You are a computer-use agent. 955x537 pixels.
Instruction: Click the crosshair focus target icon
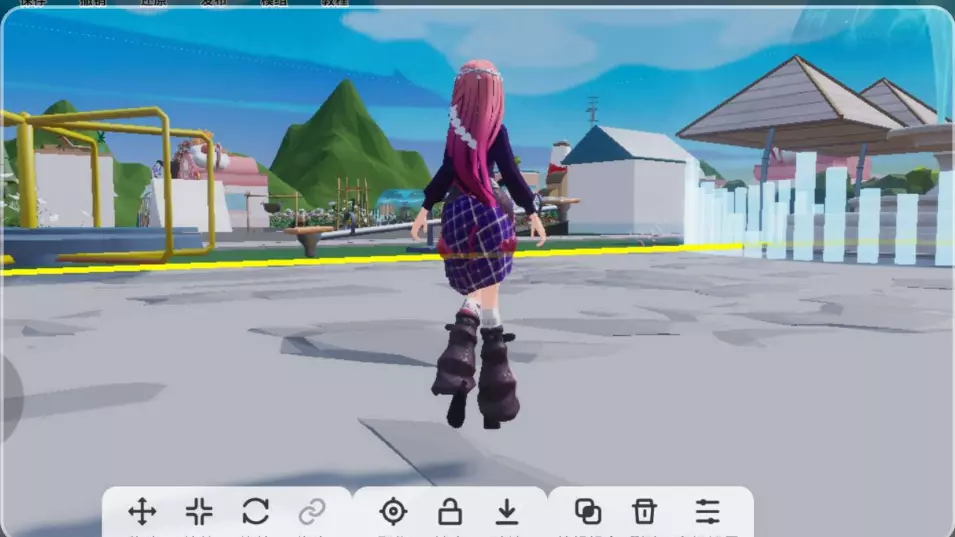(x=393, y=512)
